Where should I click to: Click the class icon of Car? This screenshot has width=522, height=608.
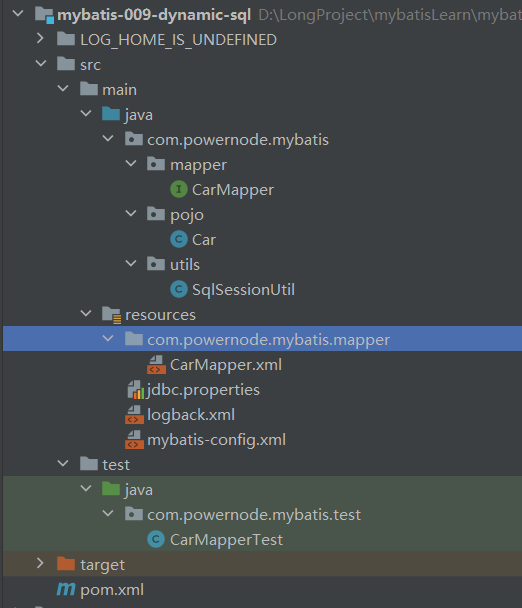pos(179,239)
